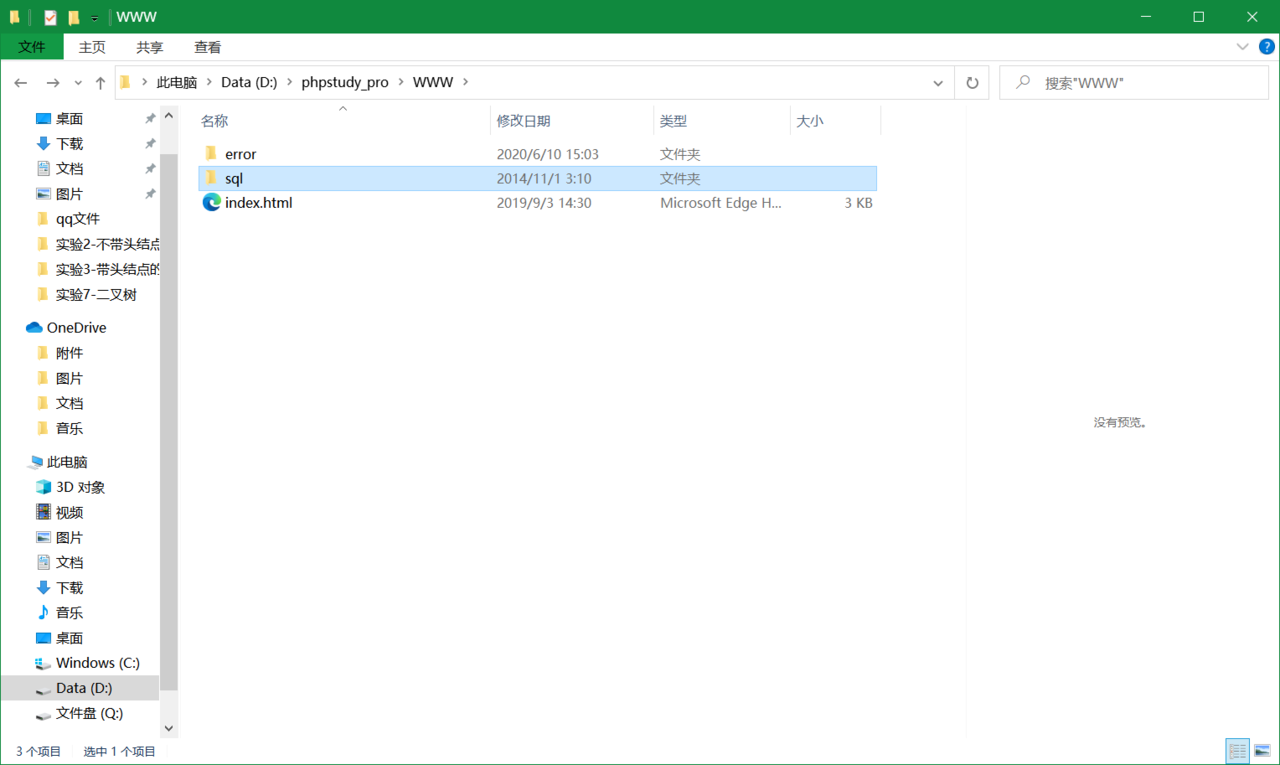Click Data (D:) breadcrumb in address bar
The image size is (1280, 765).
[249, 83]
